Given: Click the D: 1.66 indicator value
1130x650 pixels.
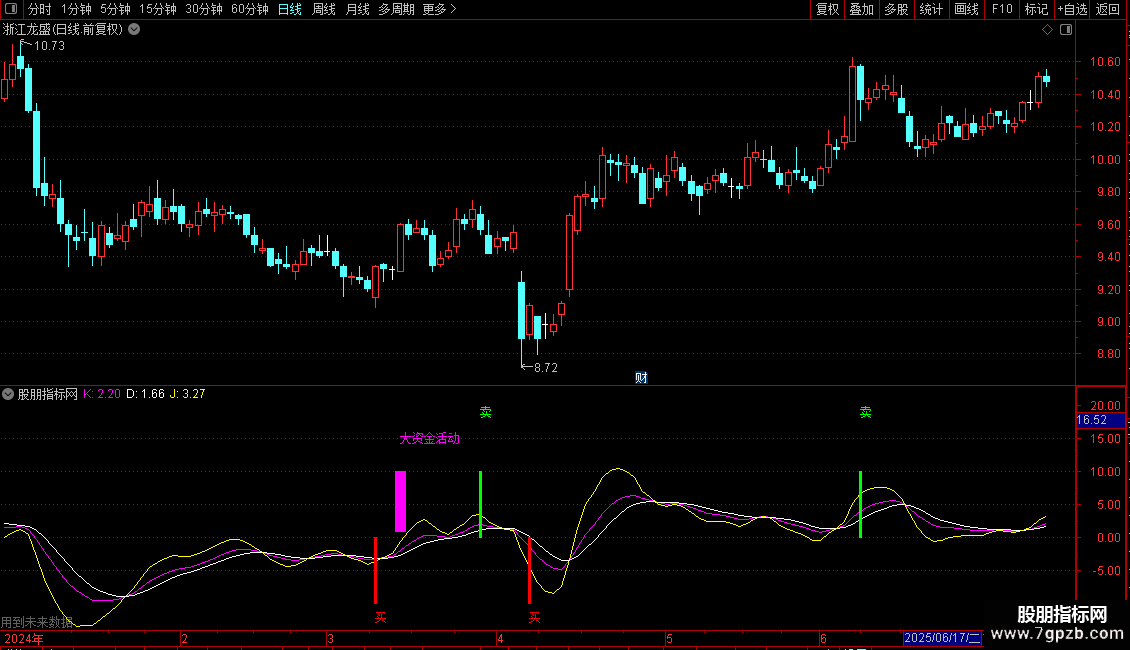Looking at the screenshot, I should 145,394.
